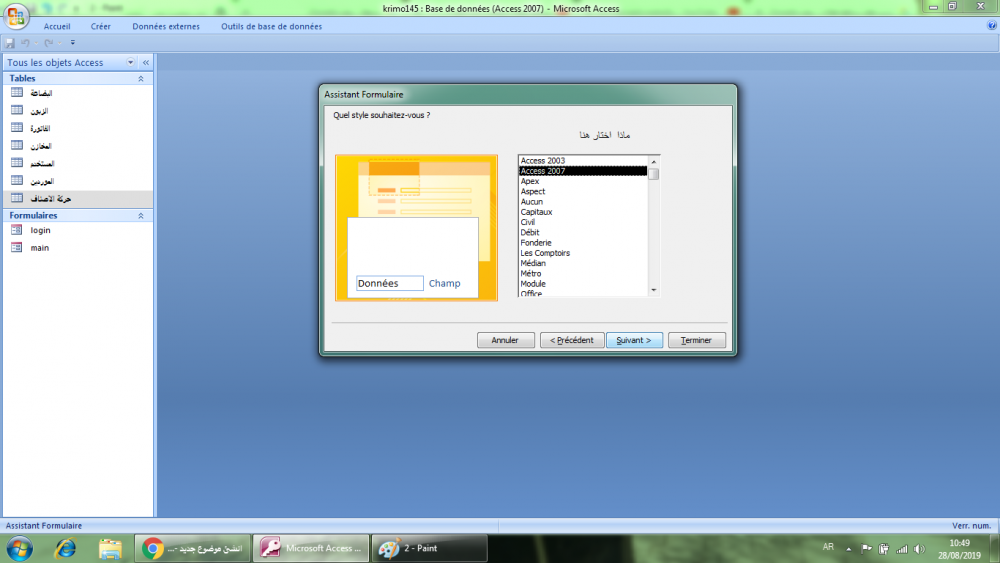Viewport: 1000px width, 563px height.
Task: Select the login form icon
Action: [x=17, y=230]
